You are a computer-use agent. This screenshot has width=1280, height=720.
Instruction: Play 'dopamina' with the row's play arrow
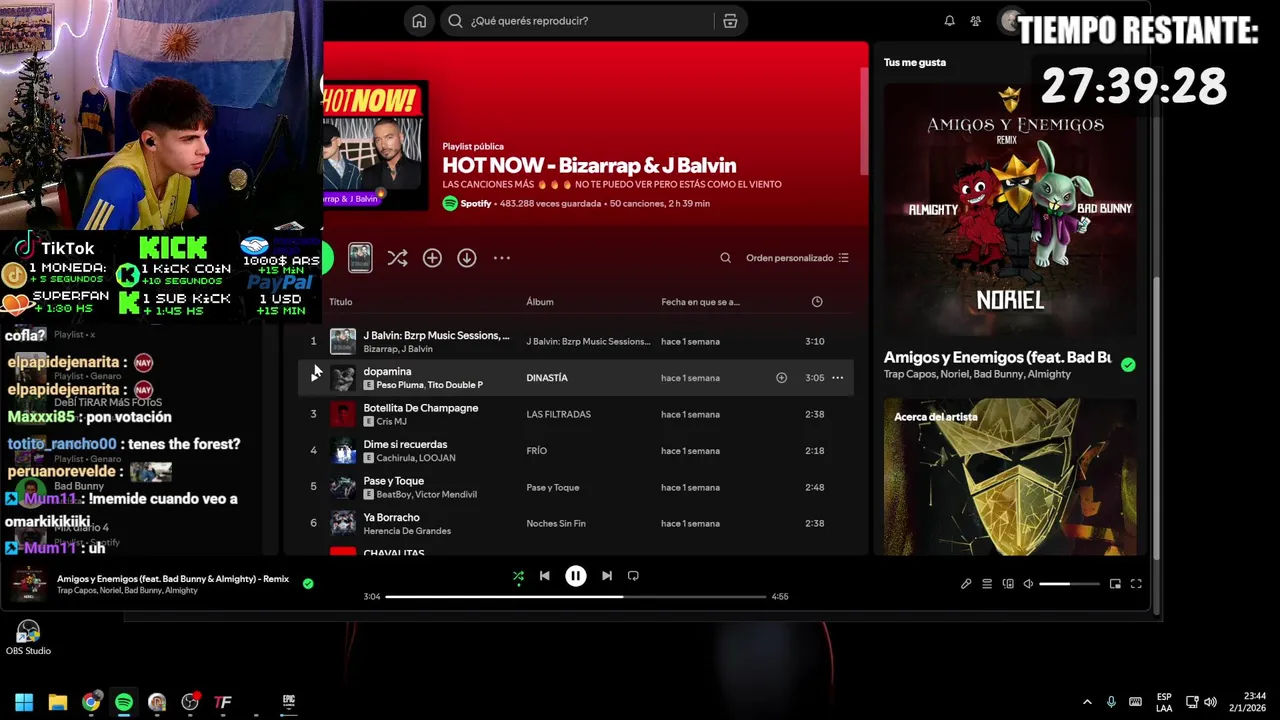[315, 377]
